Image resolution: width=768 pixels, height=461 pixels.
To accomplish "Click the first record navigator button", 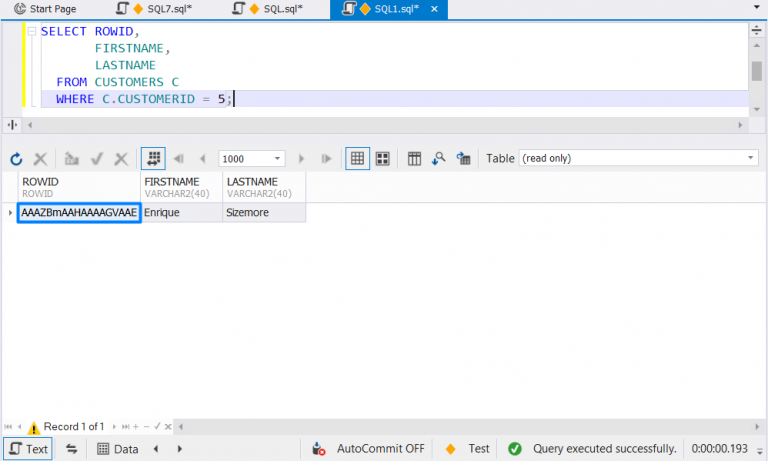I will coord(8,427).
